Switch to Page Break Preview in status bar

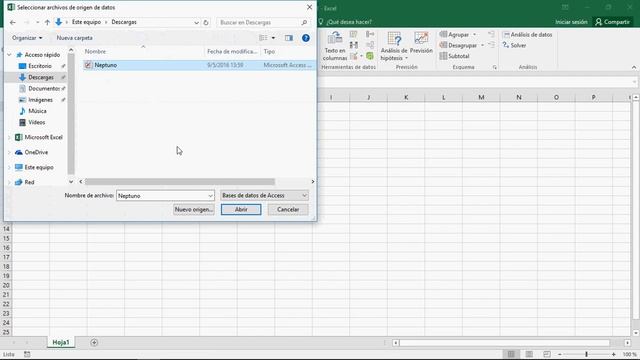(x=547, y=354)
